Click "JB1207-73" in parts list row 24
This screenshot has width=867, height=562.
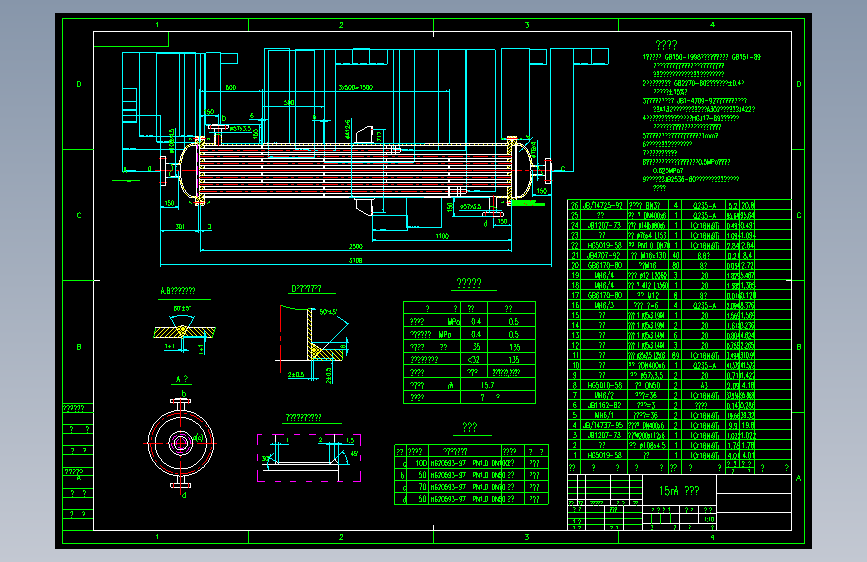tap(604, 225)
